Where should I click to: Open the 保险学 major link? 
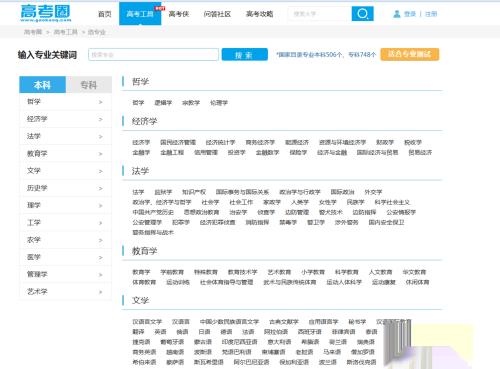click(x=298, y=152)
